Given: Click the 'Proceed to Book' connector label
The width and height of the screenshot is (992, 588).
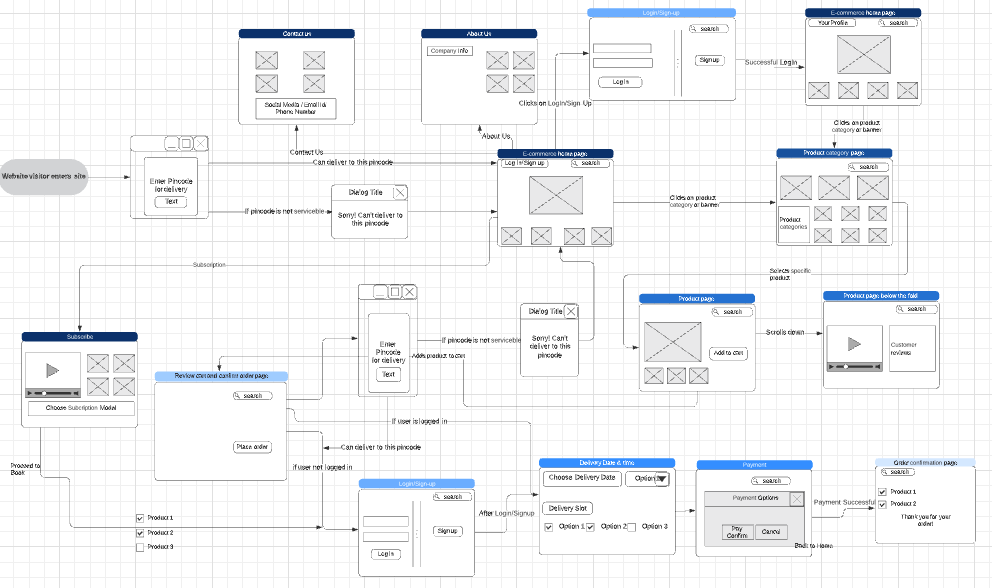Looking at the screenshot, I should 25,469.
